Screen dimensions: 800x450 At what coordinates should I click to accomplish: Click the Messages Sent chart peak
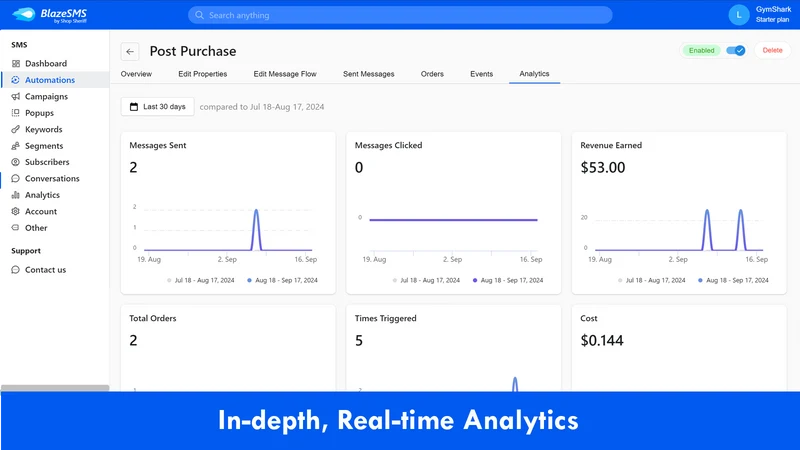coord(256,210)
